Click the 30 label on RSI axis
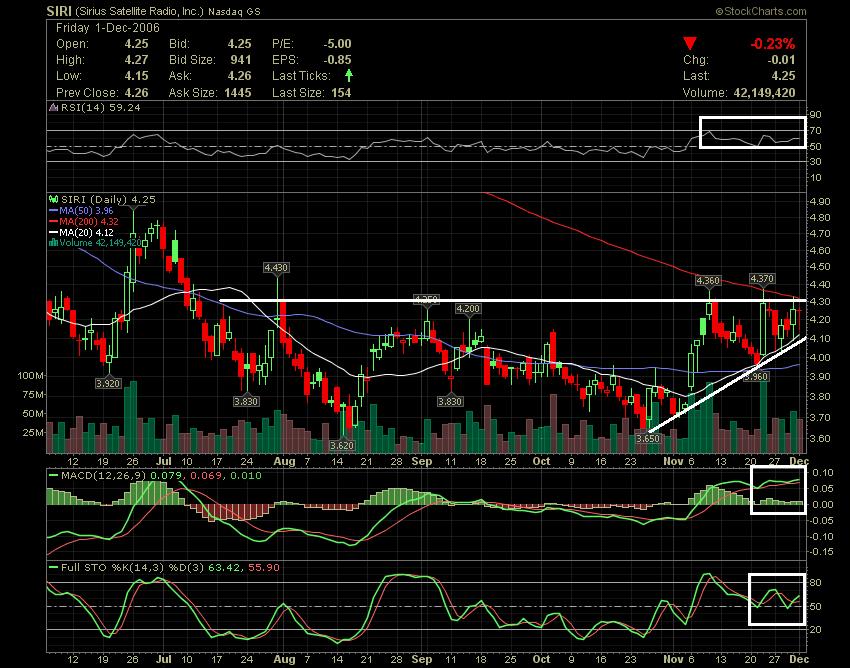 816,162
